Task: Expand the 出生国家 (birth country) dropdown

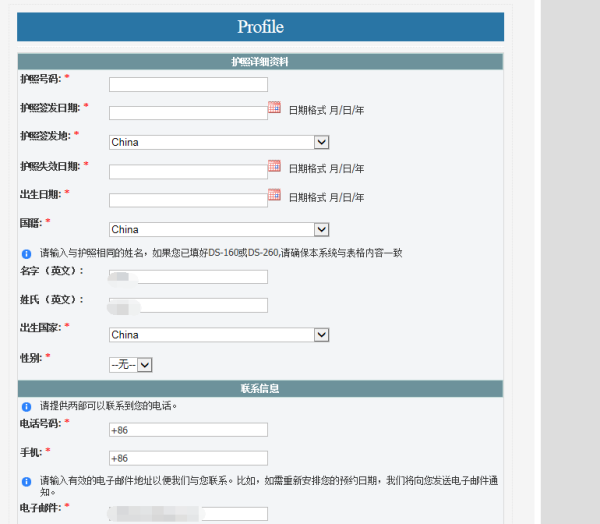Action: (x=219, y=335)
